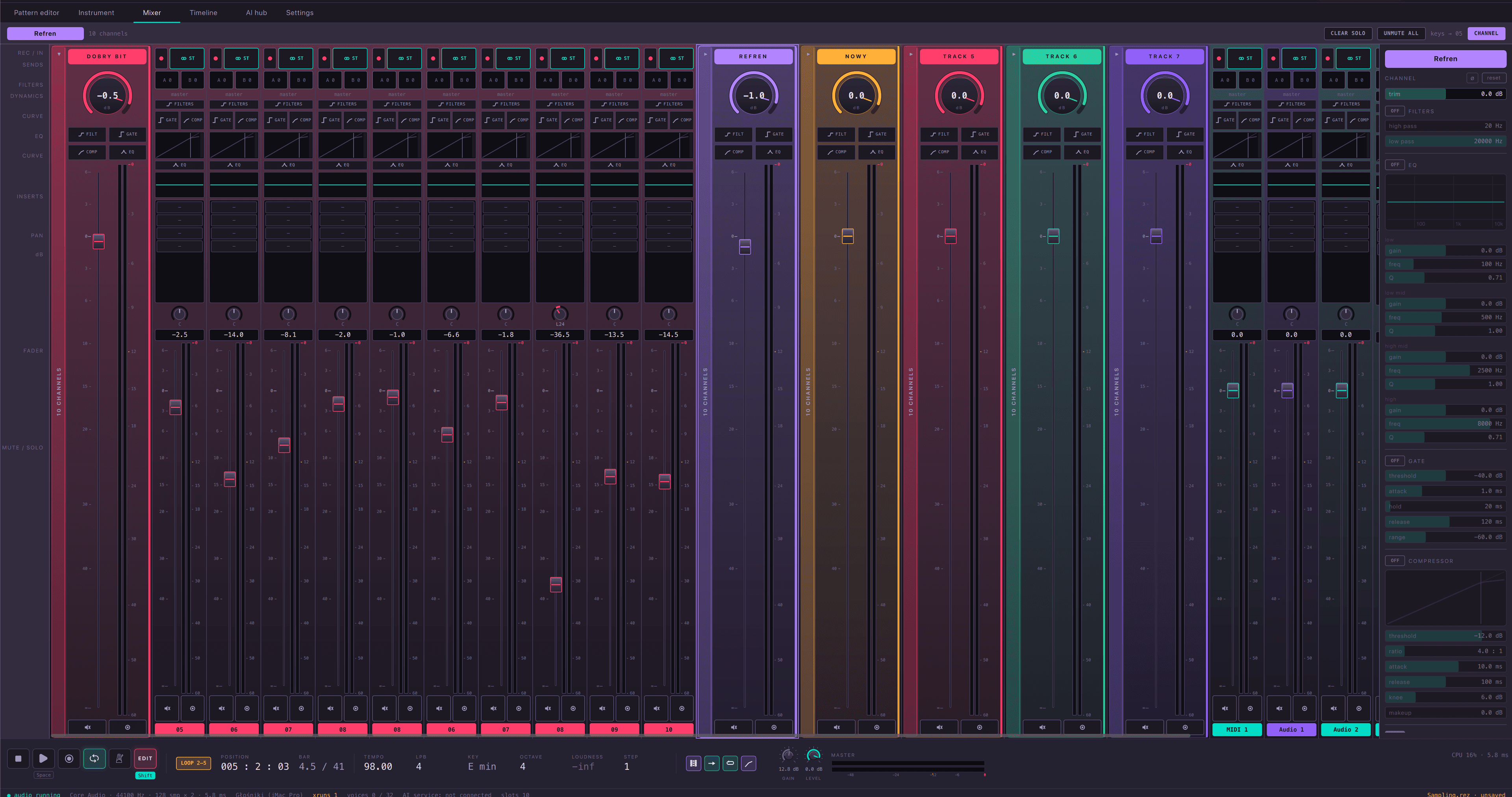Click the capsule-shaped icon in the bottom toolbar
Viewport: 1512px width, 797px height.
(730, 764)
